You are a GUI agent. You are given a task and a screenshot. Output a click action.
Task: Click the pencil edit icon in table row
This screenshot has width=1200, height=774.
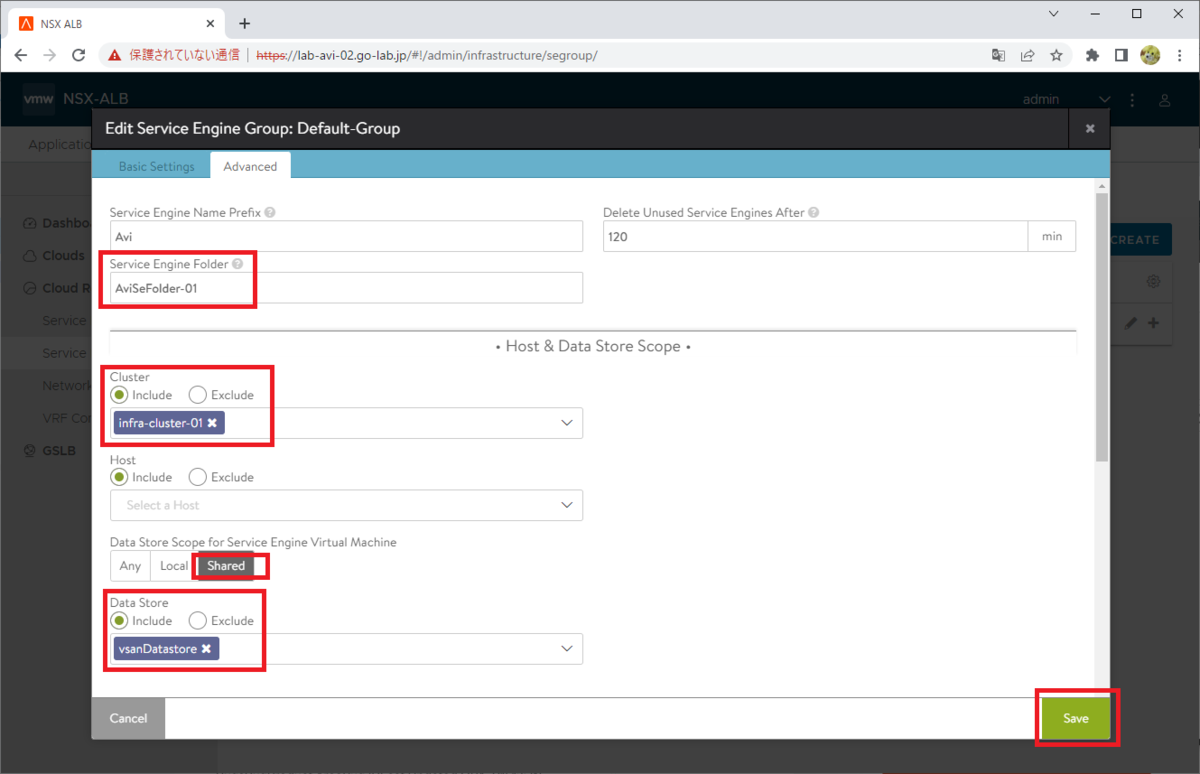click(1131, 323)
